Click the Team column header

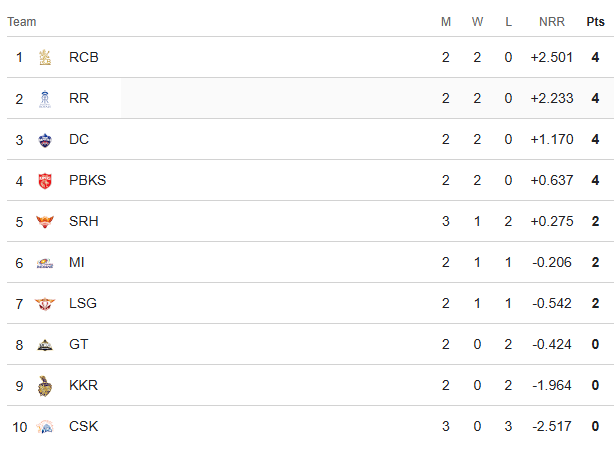click(22, 22)
